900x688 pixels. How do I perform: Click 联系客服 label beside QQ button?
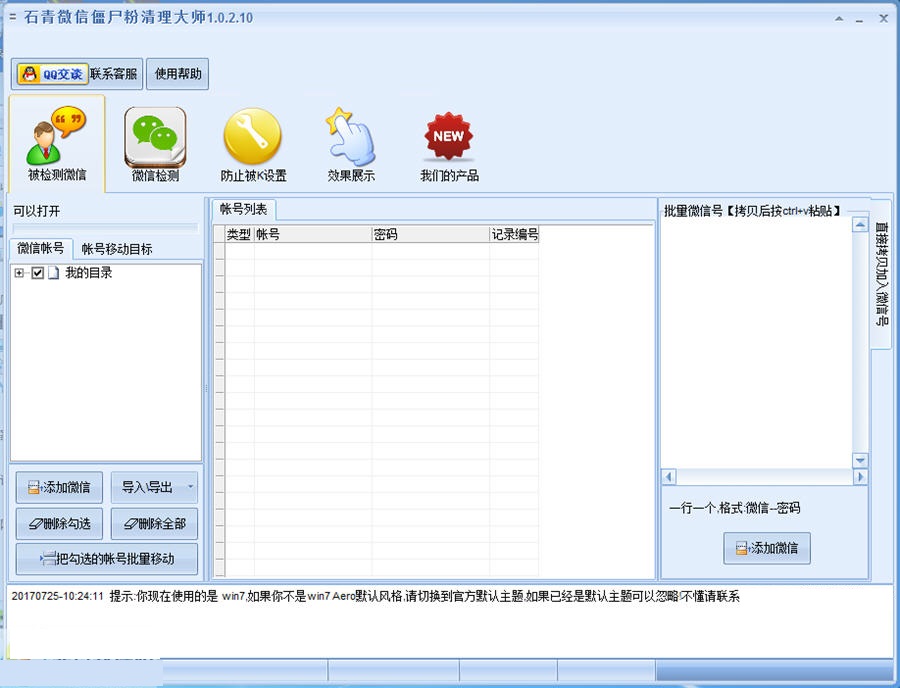coord(114,74)
